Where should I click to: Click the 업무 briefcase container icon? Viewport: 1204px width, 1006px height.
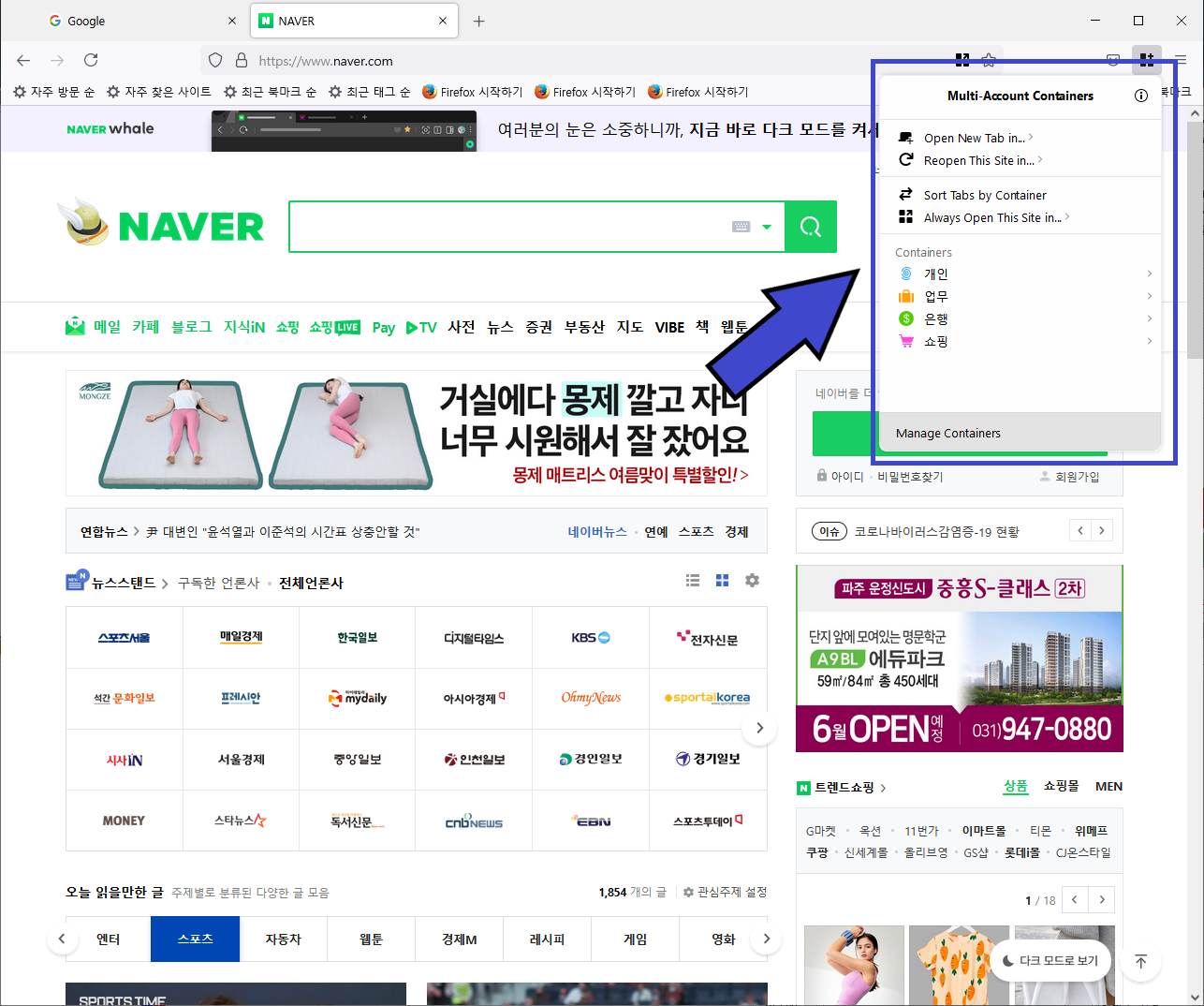pos(906,296)
